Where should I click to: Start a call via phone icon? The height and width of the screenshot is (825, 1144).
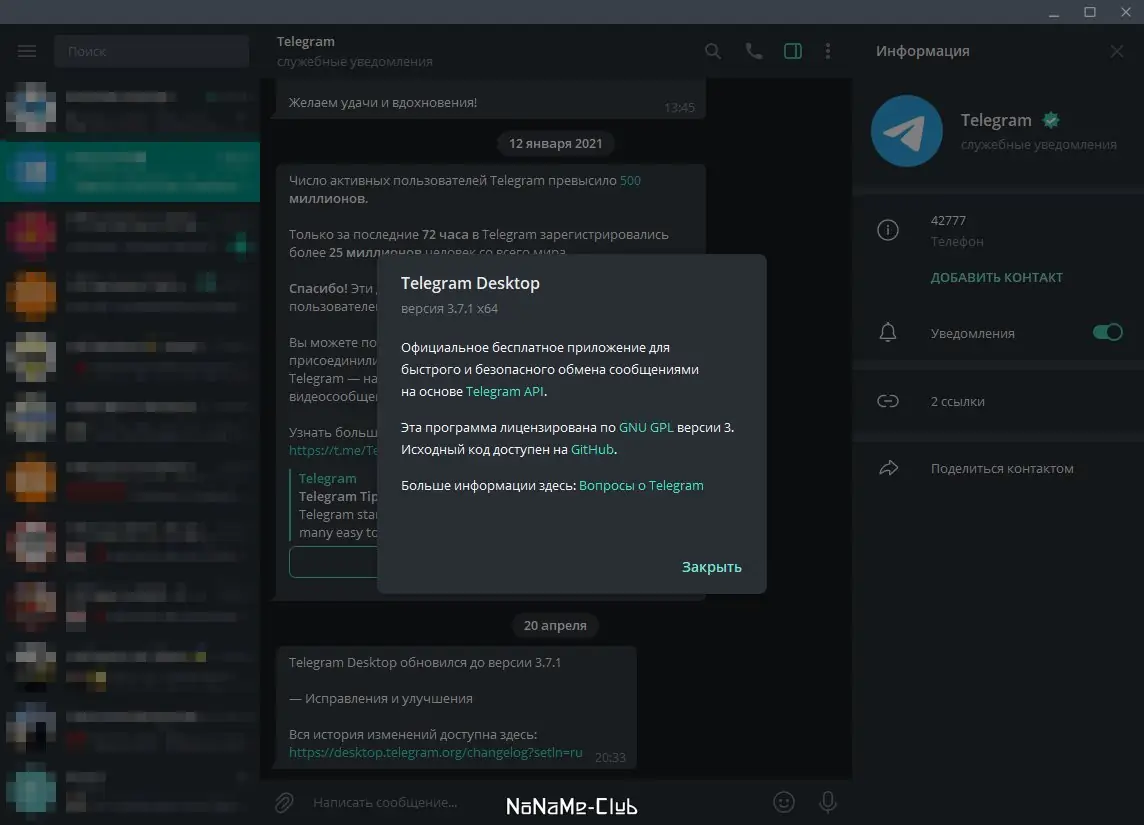click(x=754, y=51)
